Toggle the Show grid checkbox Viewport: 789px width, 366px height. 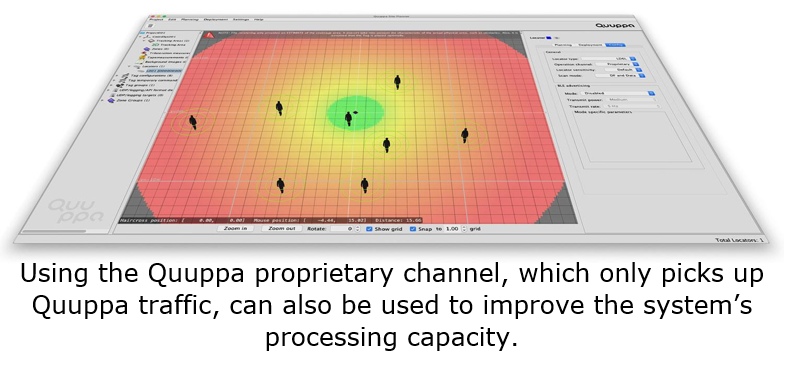point(369,229)
